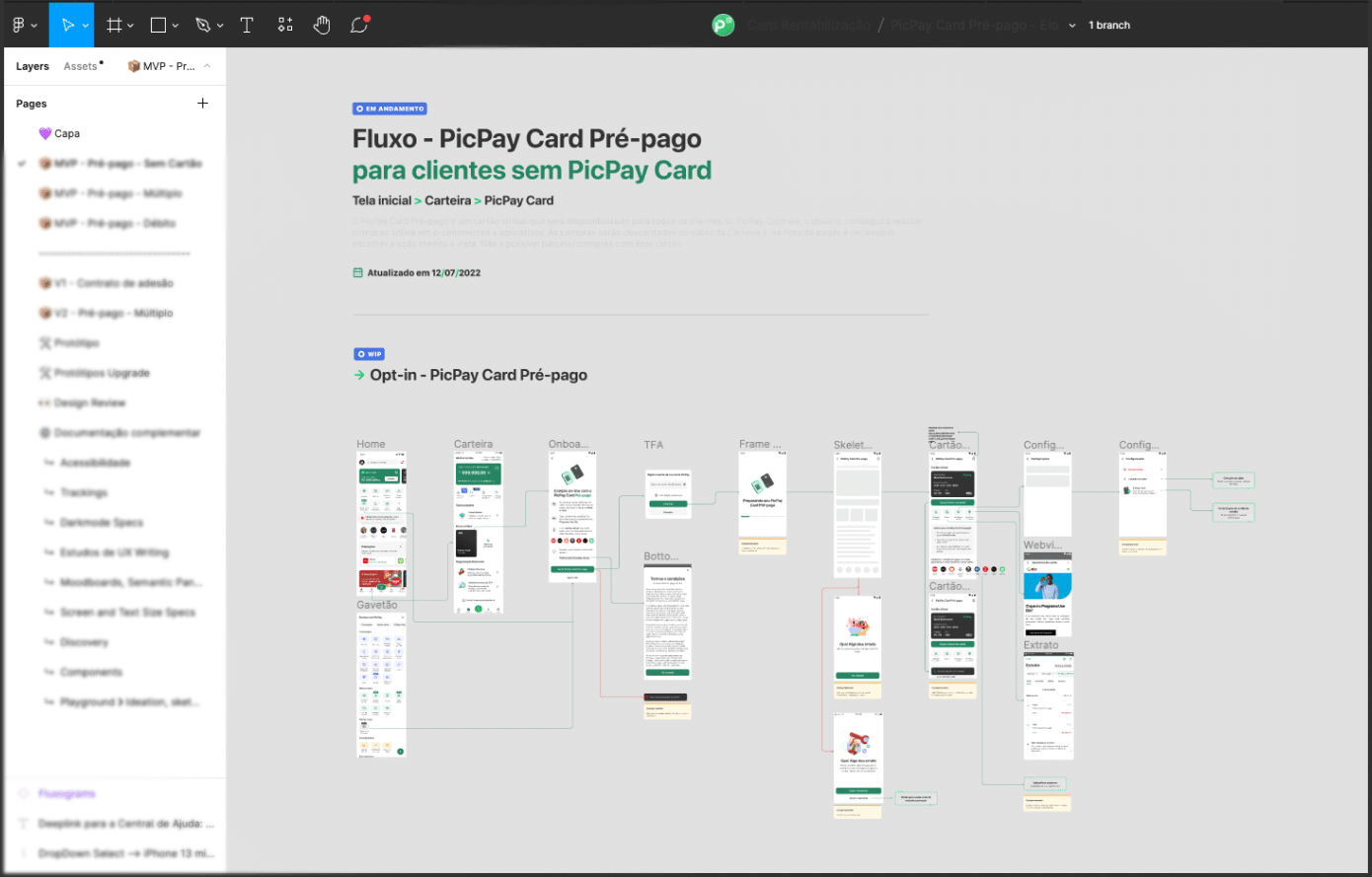
Task: Select the Frame ... labeled frame on canvas
Action: click(x=763, y=494)
